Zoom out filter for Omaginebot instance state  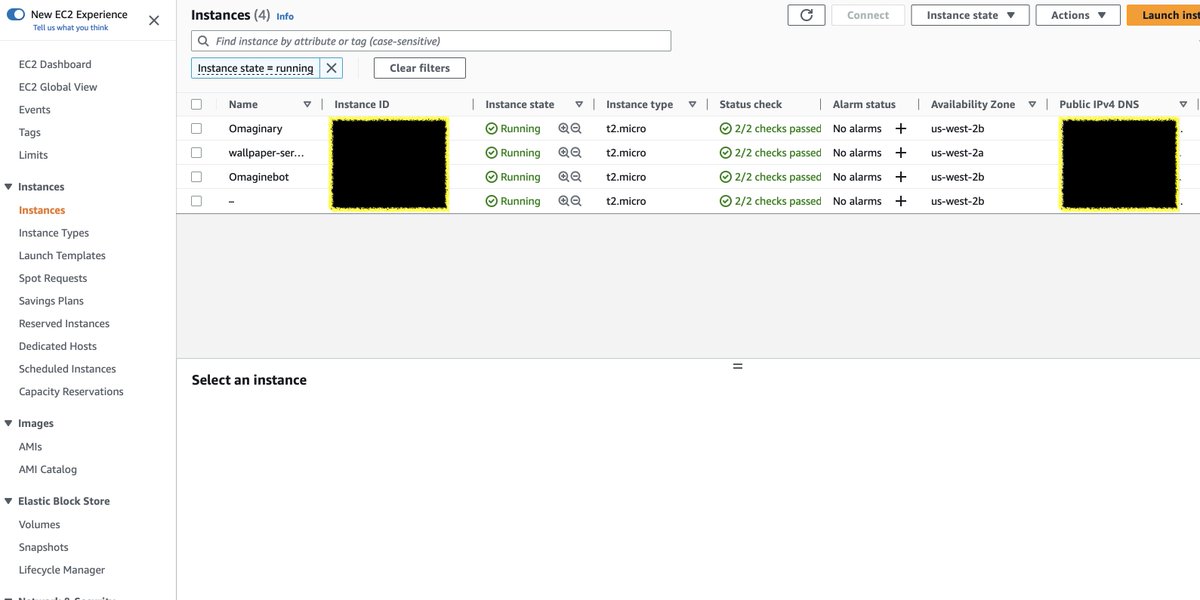point(576,177)
